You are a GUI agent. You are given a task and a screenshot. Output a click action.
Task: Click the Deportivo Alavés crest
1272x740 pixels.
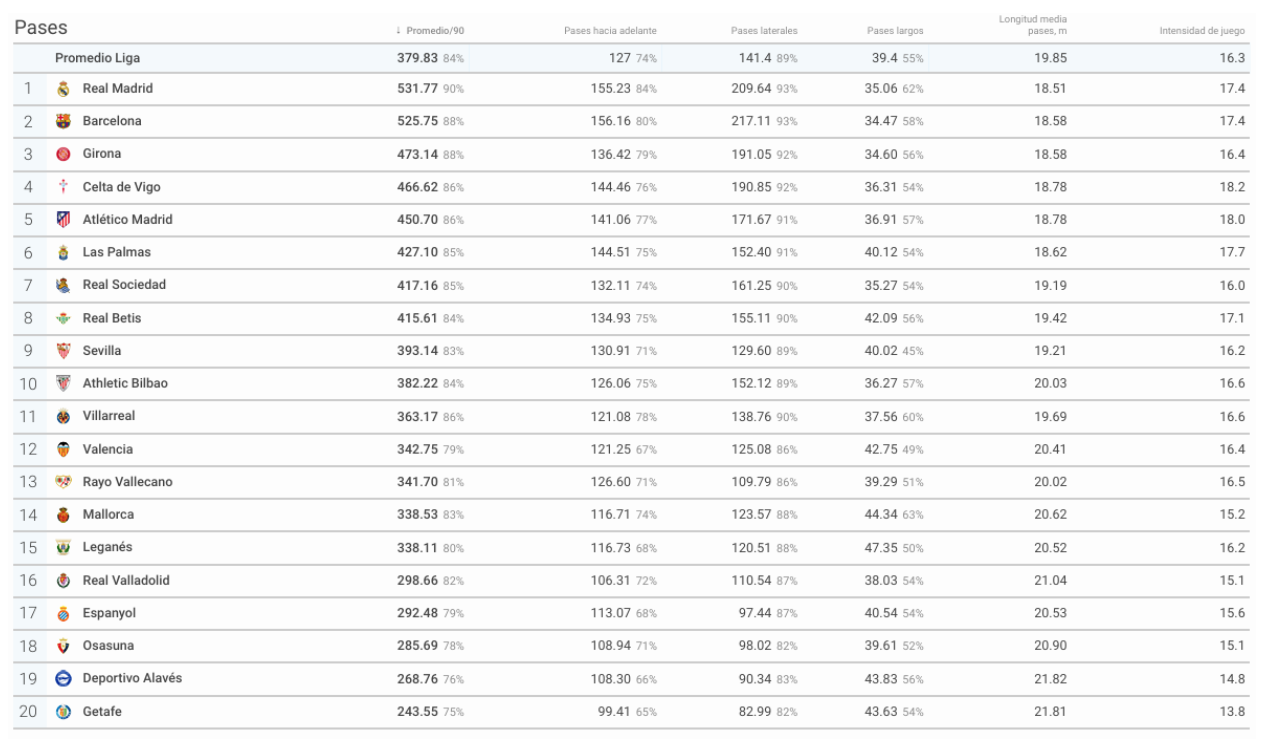[x=63, y=678]
